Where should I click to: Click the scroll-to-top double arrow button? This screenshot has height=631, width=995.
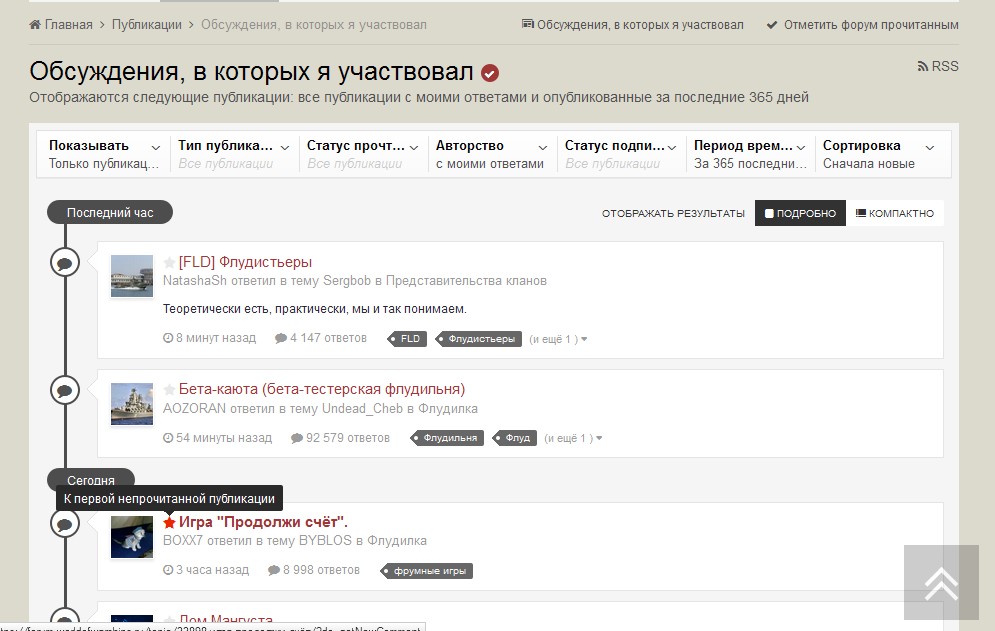[x=941, y=583]
